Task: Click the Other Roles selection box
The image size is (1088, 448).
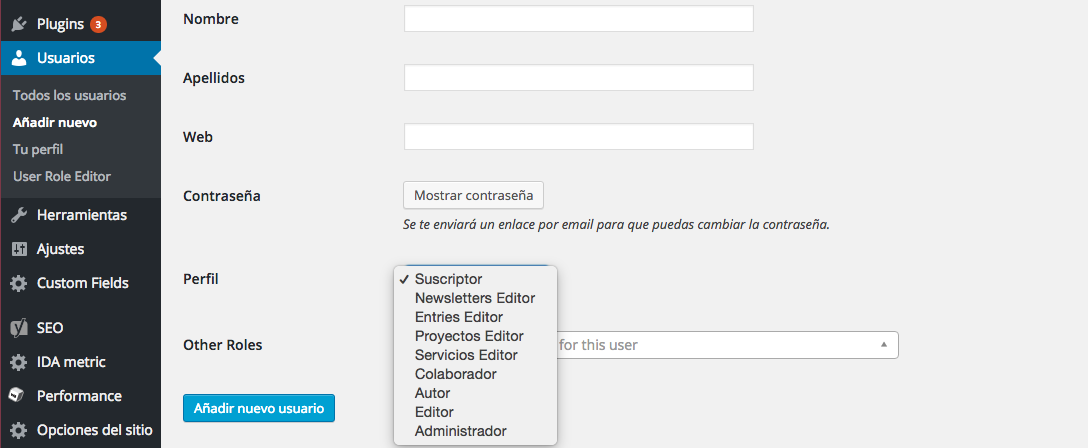Action: click(726, 345)
